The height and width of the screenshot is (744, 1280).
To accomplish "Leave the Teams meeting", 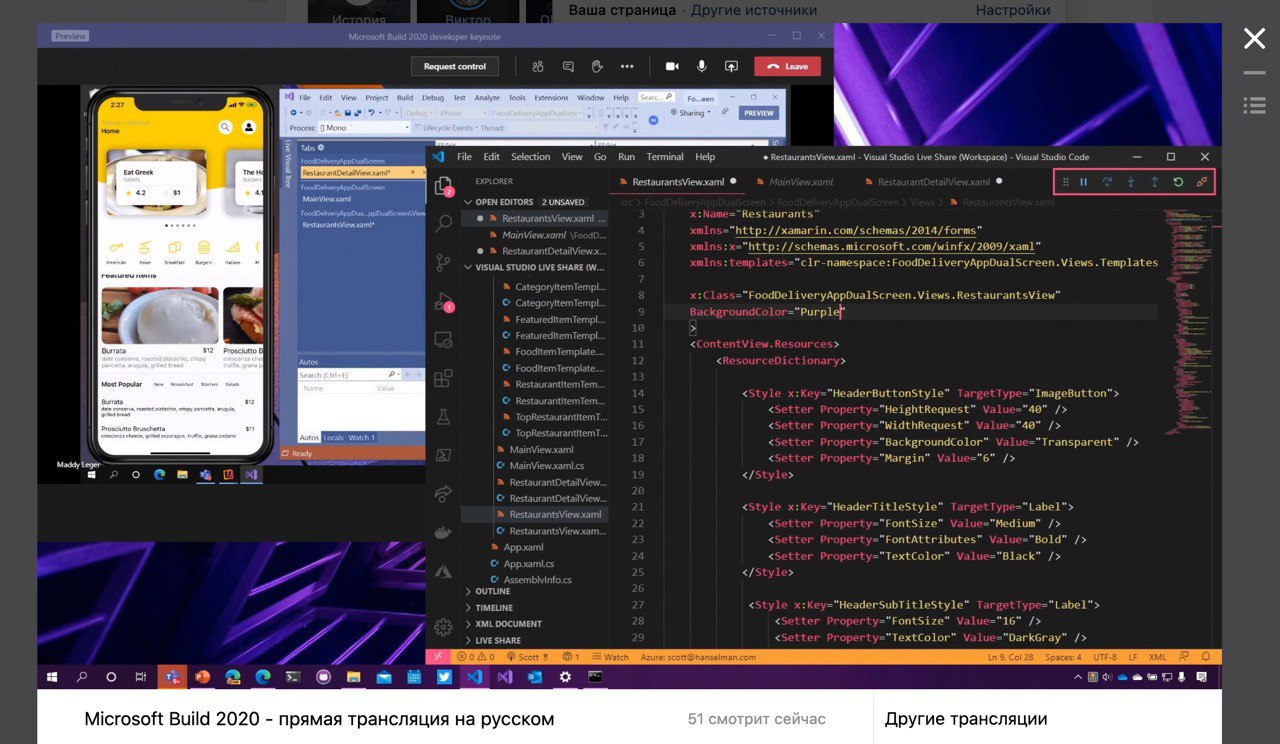I will point(787,66).
